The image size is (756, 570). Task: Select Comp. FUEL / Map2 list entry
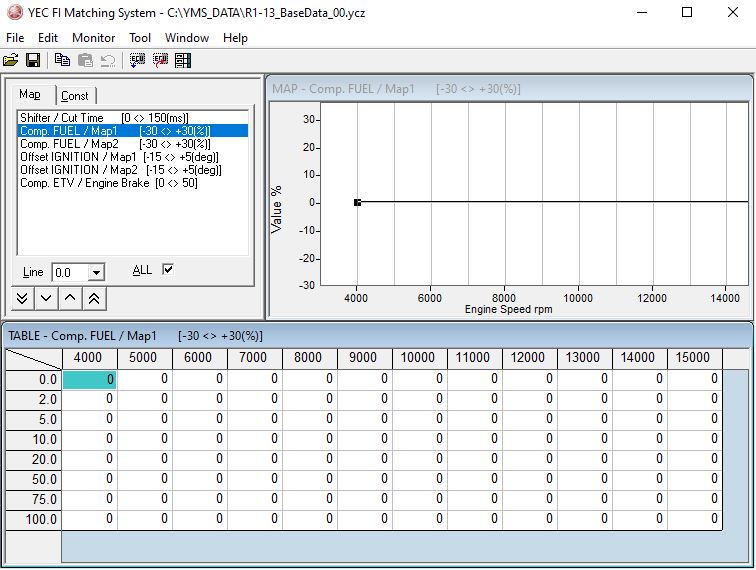133,144
